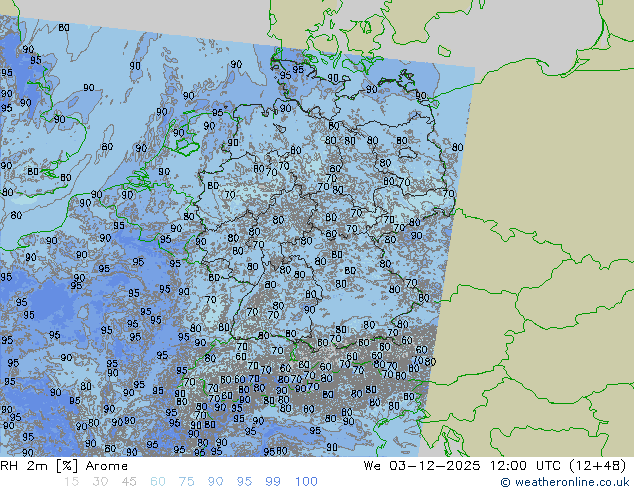Select the "Arome" model name text
Image resolution: width=634 pixels, height=490 pixels.
point(107,466)
